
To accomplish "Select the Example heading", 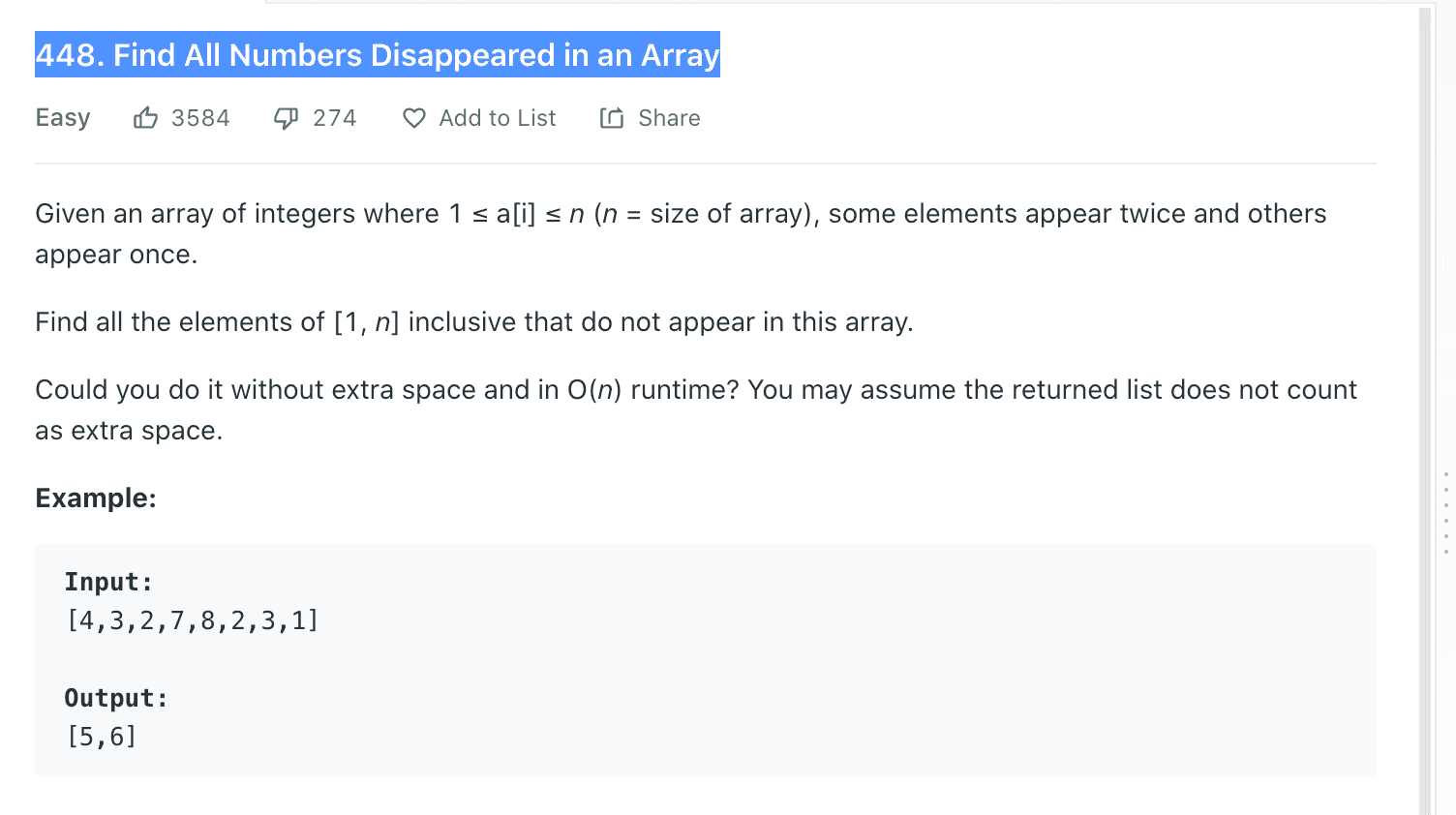I will click(95, 498).
